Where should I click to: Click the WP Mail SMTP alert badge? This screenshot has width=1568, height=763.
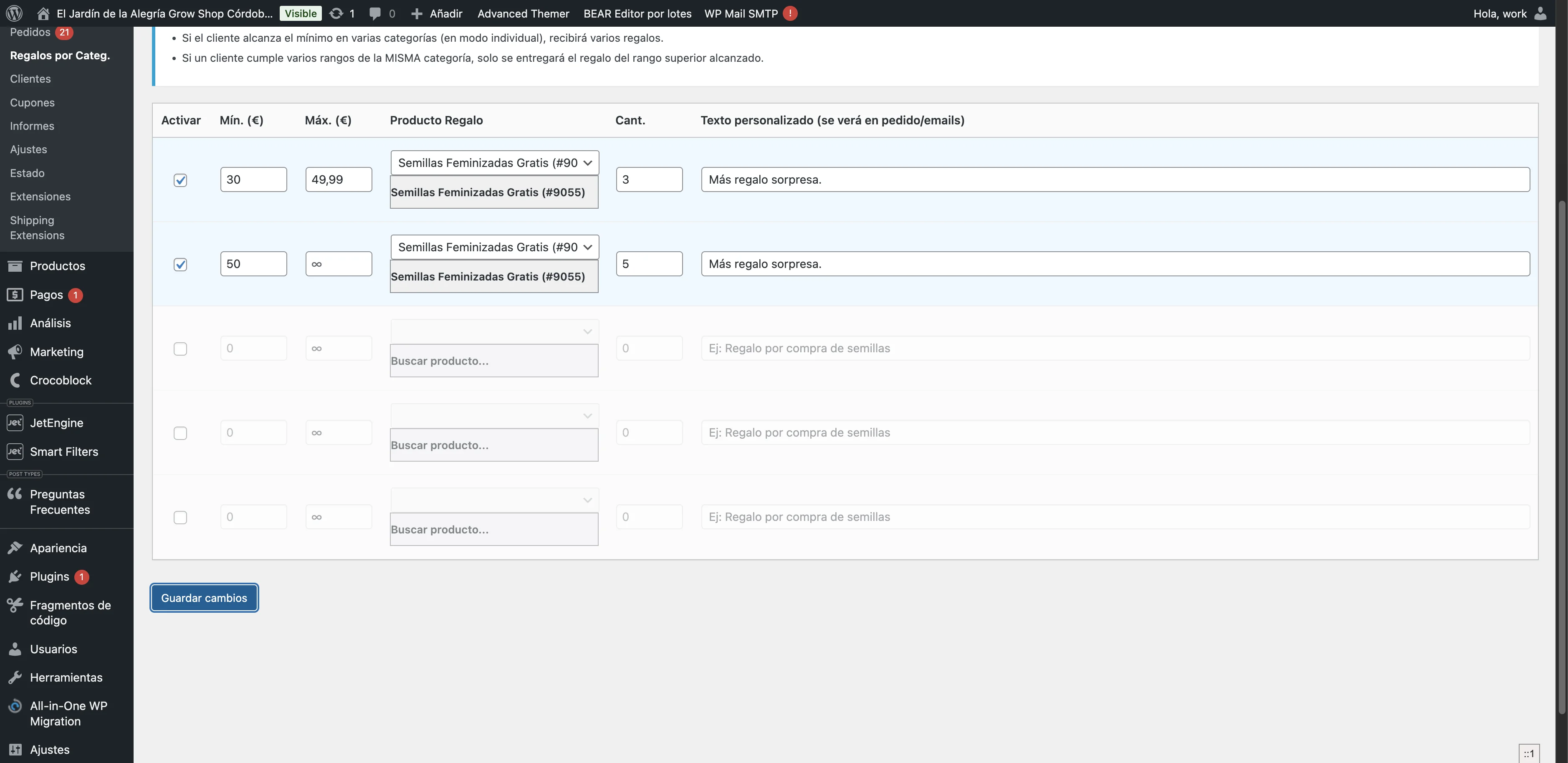coord(790,13)
